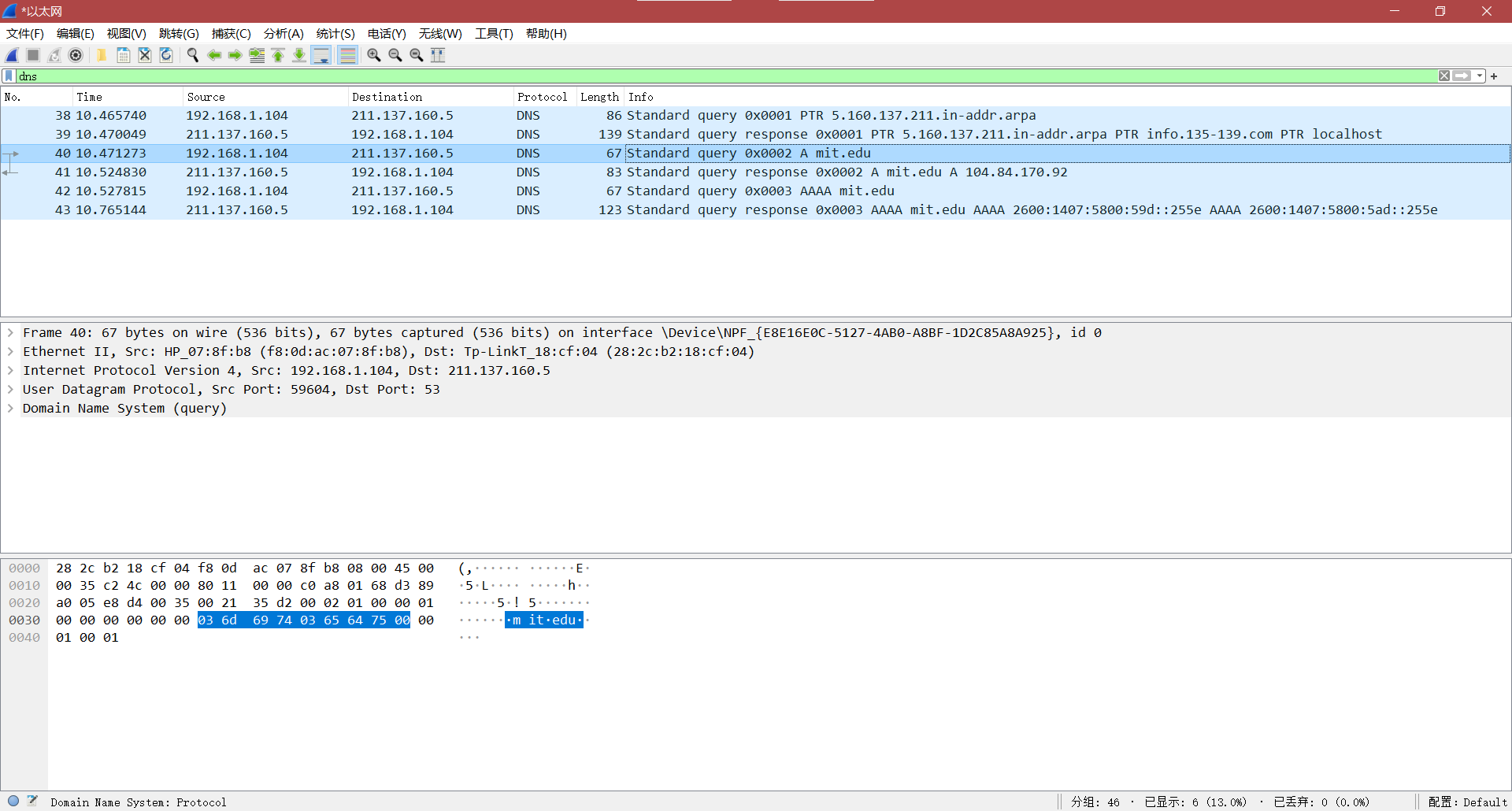The height and width of the screenshot is (811, 1512).
Task: Sort packets by Info column header
Action: point(1067,97)
